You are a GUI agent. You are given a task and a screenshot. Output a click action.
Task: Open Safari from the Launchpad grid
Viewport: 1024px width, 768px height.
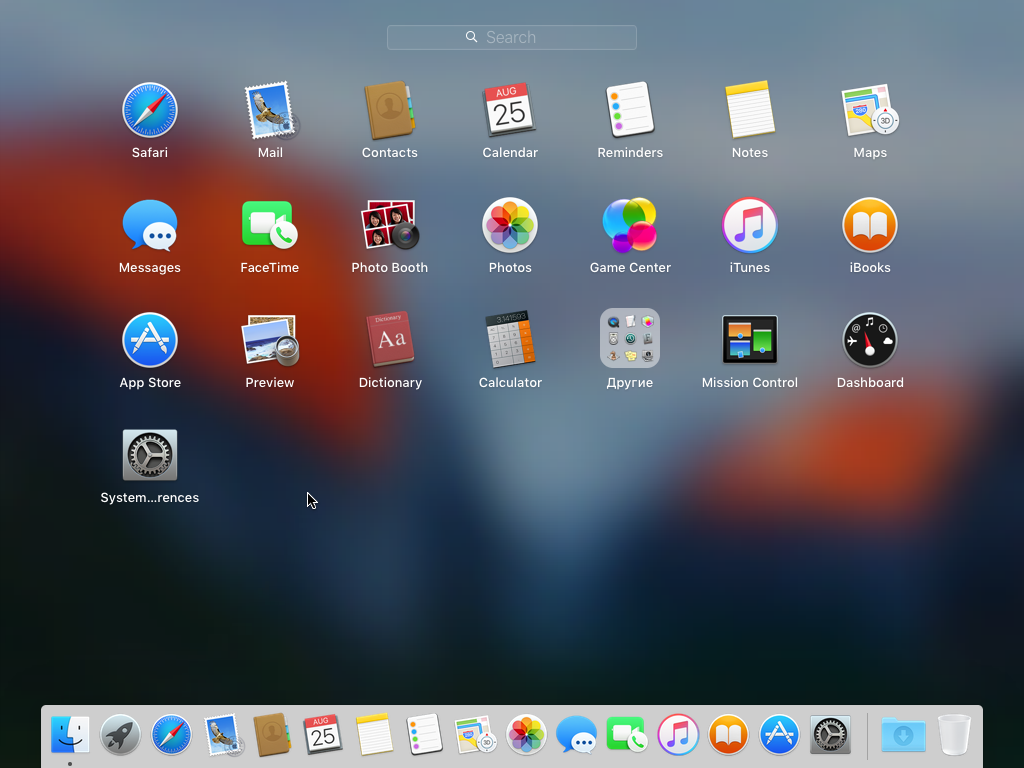tap(150, 110)
